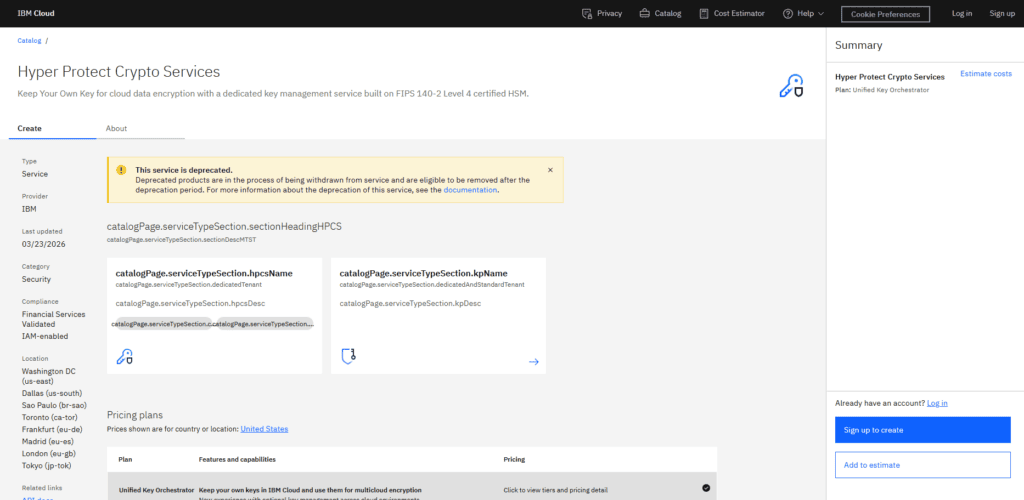Click the second gray tag in hpcsName card

click(264, 324)
